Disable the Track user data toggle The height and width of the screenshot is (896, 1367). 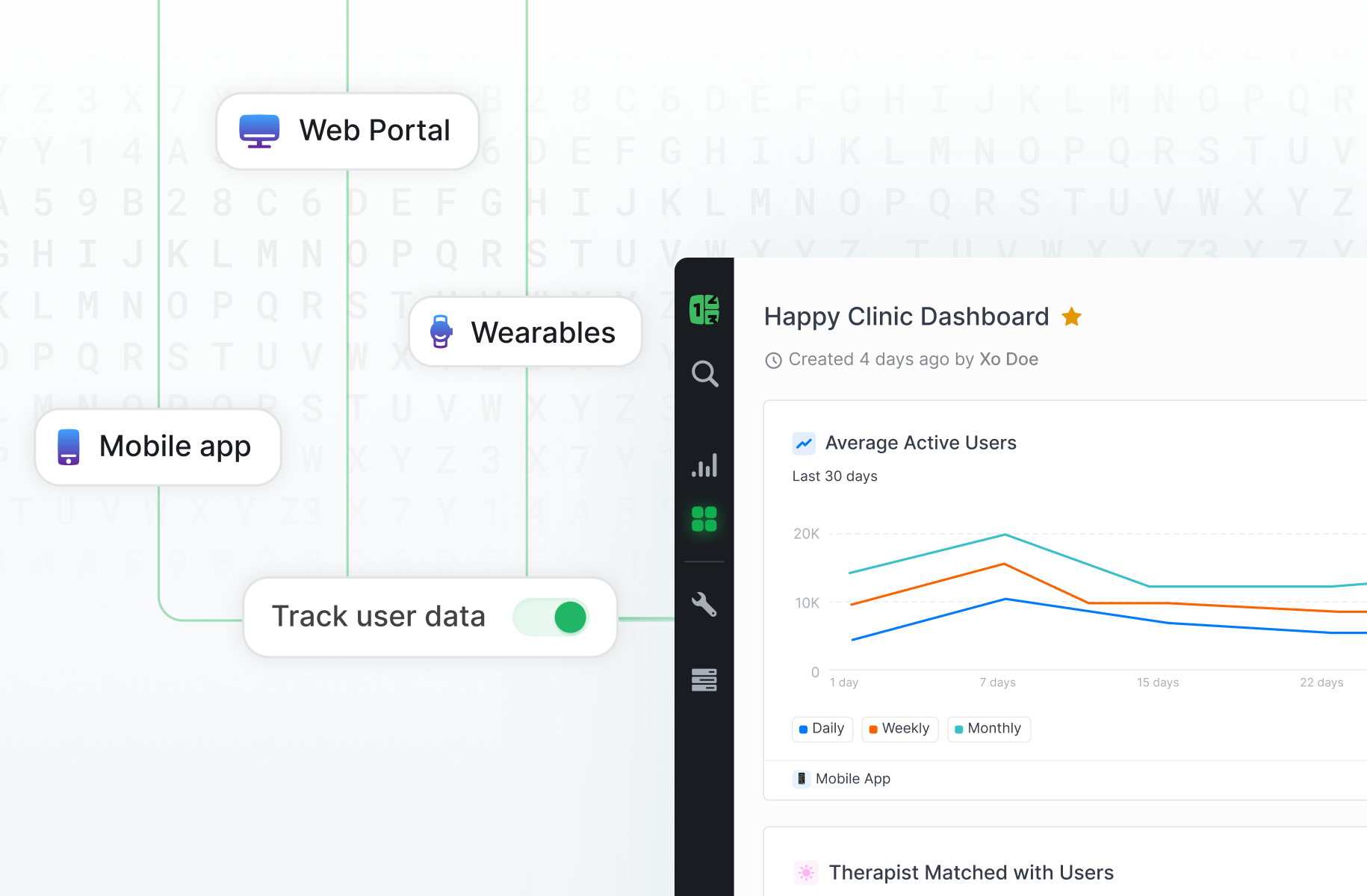pyautogui.click(x=551, y=617)
